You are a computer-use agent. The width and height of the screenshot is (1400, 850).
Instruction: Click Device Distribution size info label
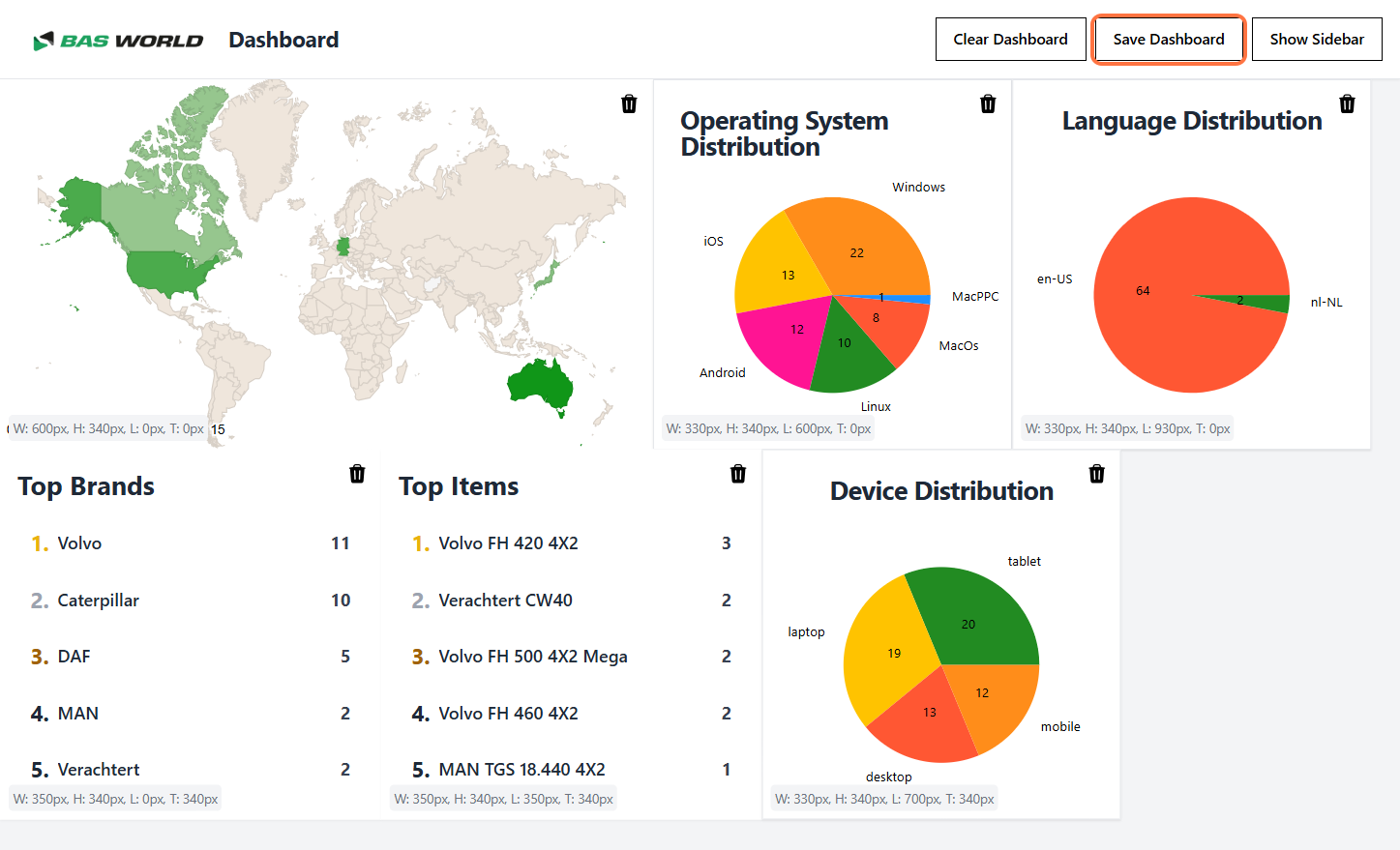click(884, 799)
